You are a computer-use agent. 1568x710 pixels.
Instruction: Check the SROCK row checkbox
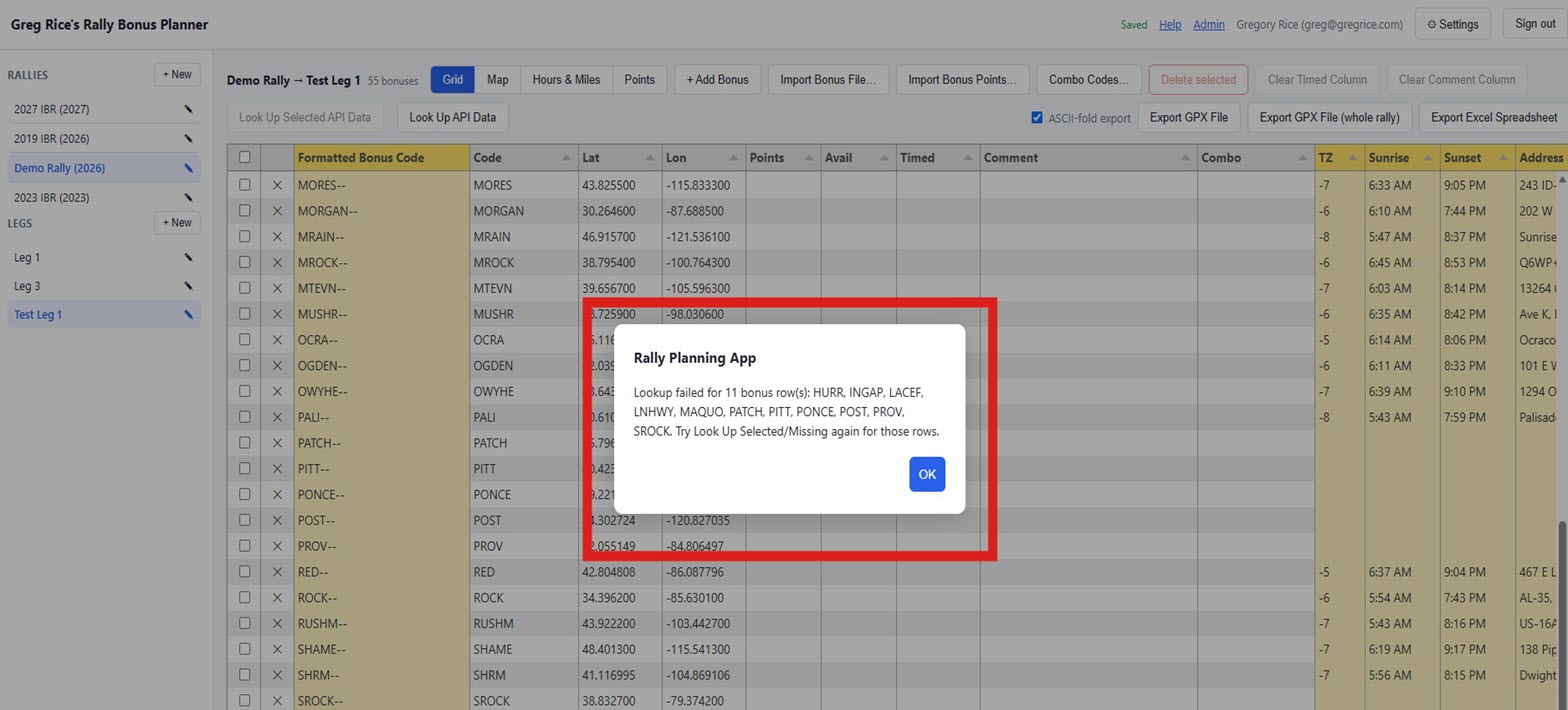(x=244, y=701)
